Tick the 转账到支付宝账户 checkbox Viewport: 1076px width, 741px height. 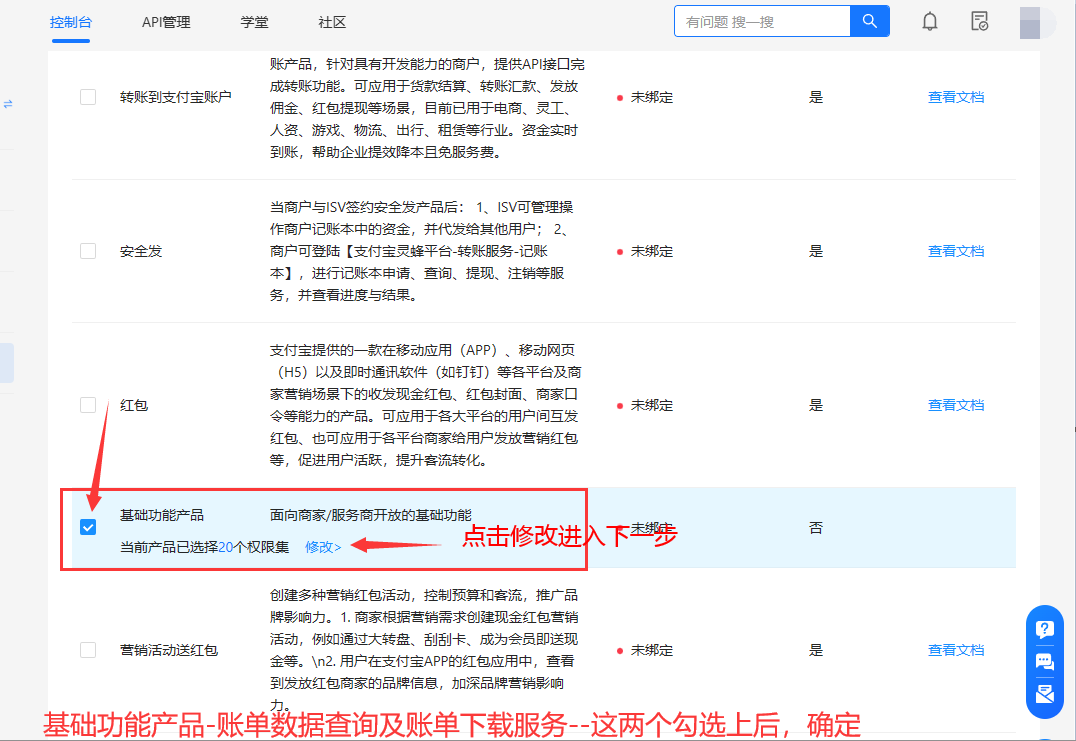88,97
